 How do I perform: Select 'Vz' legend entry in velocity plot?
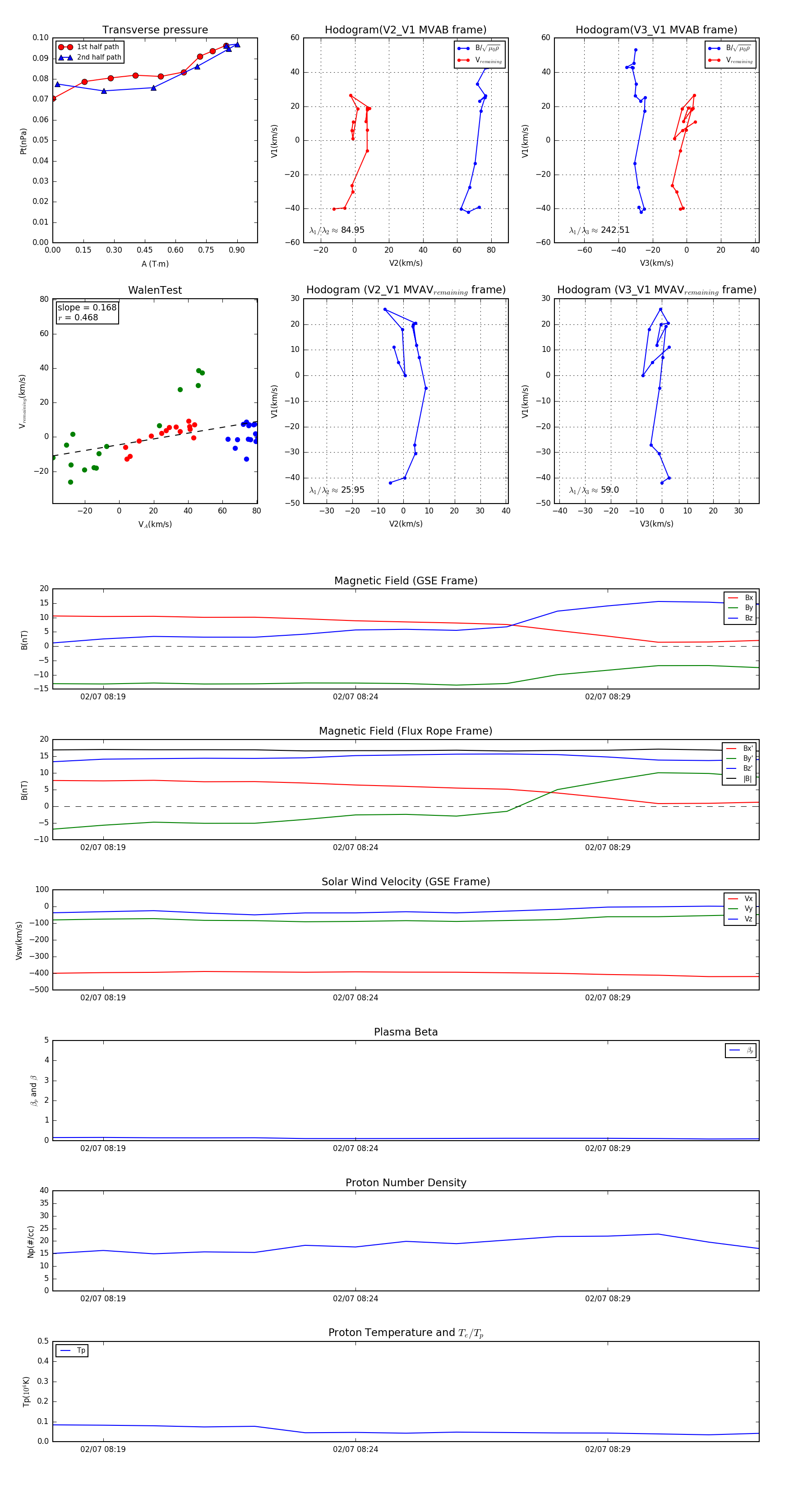coord(740,919)
